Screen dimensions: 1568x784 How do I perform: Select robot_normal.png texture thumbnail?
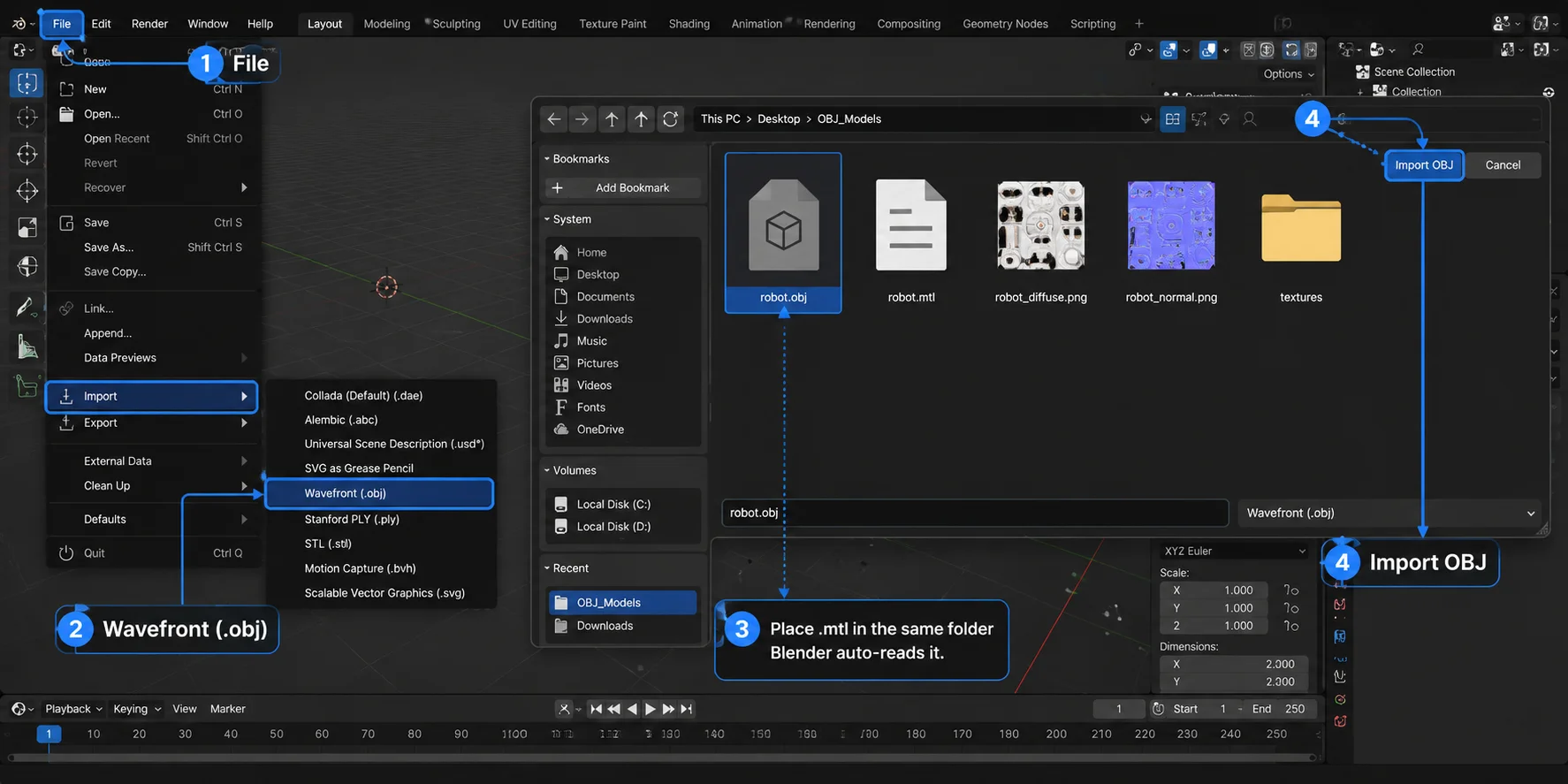pyautogui.click(x=1171, y=240)
